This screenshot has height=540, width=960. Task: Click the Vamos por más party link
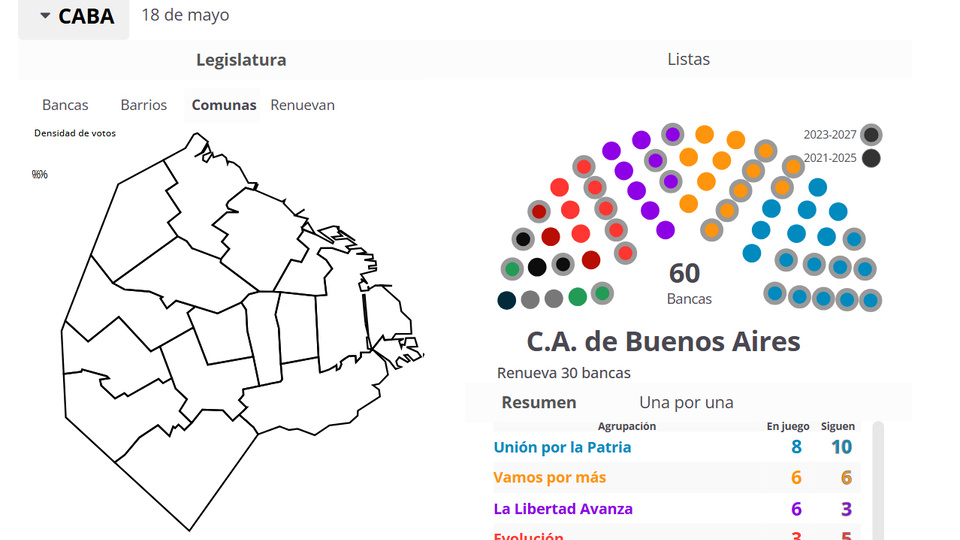549,477
